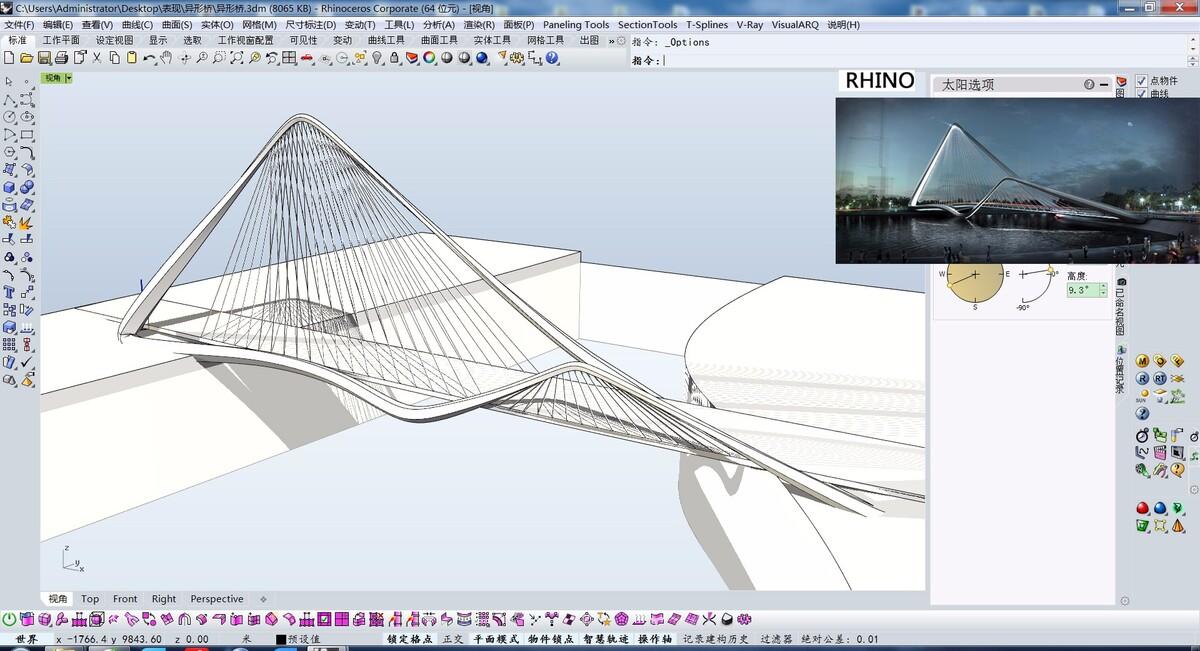Select the pointer arrow tool in left toolbar

9,82
